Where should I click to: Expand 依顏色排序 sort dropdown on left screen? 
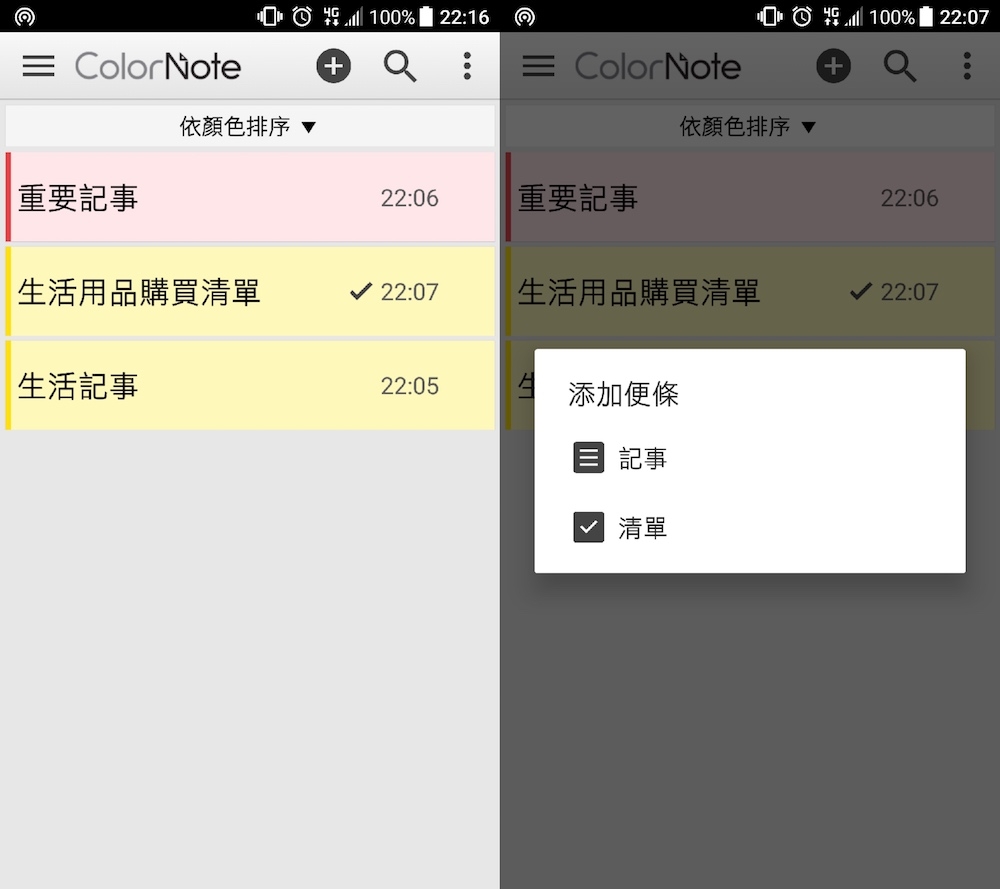(x=250, y=126)
